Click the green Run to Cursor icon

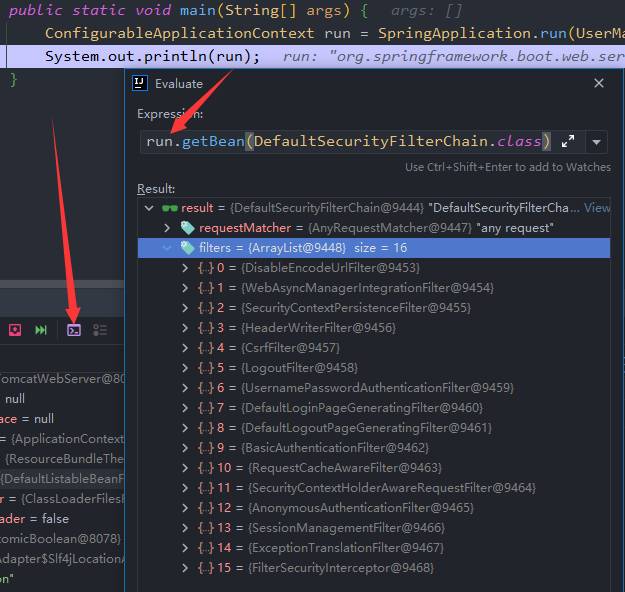(x=41, y=329)
